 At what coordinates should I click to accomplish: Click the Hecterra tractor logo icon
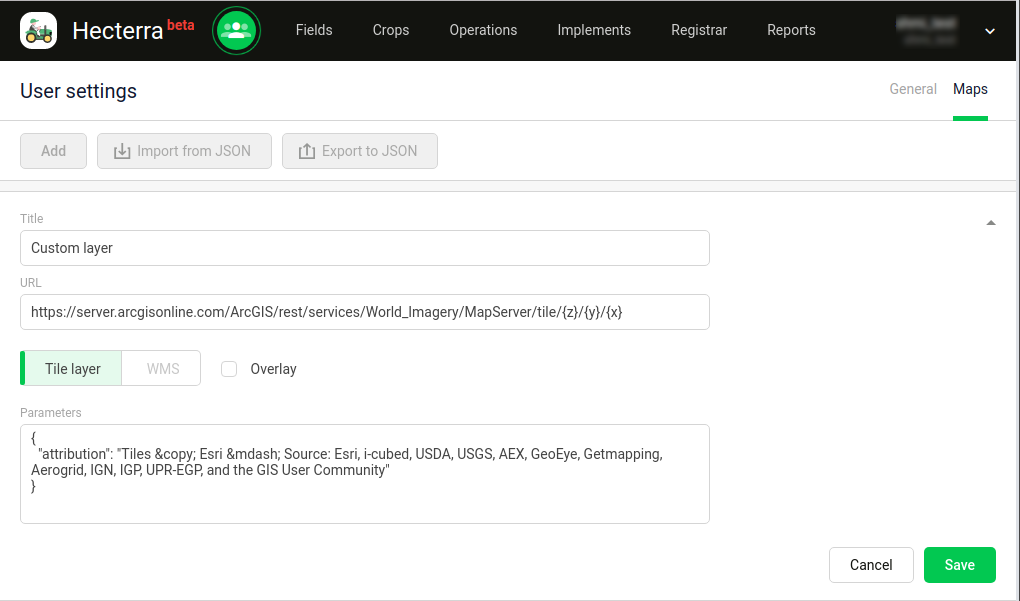point(38,31)
